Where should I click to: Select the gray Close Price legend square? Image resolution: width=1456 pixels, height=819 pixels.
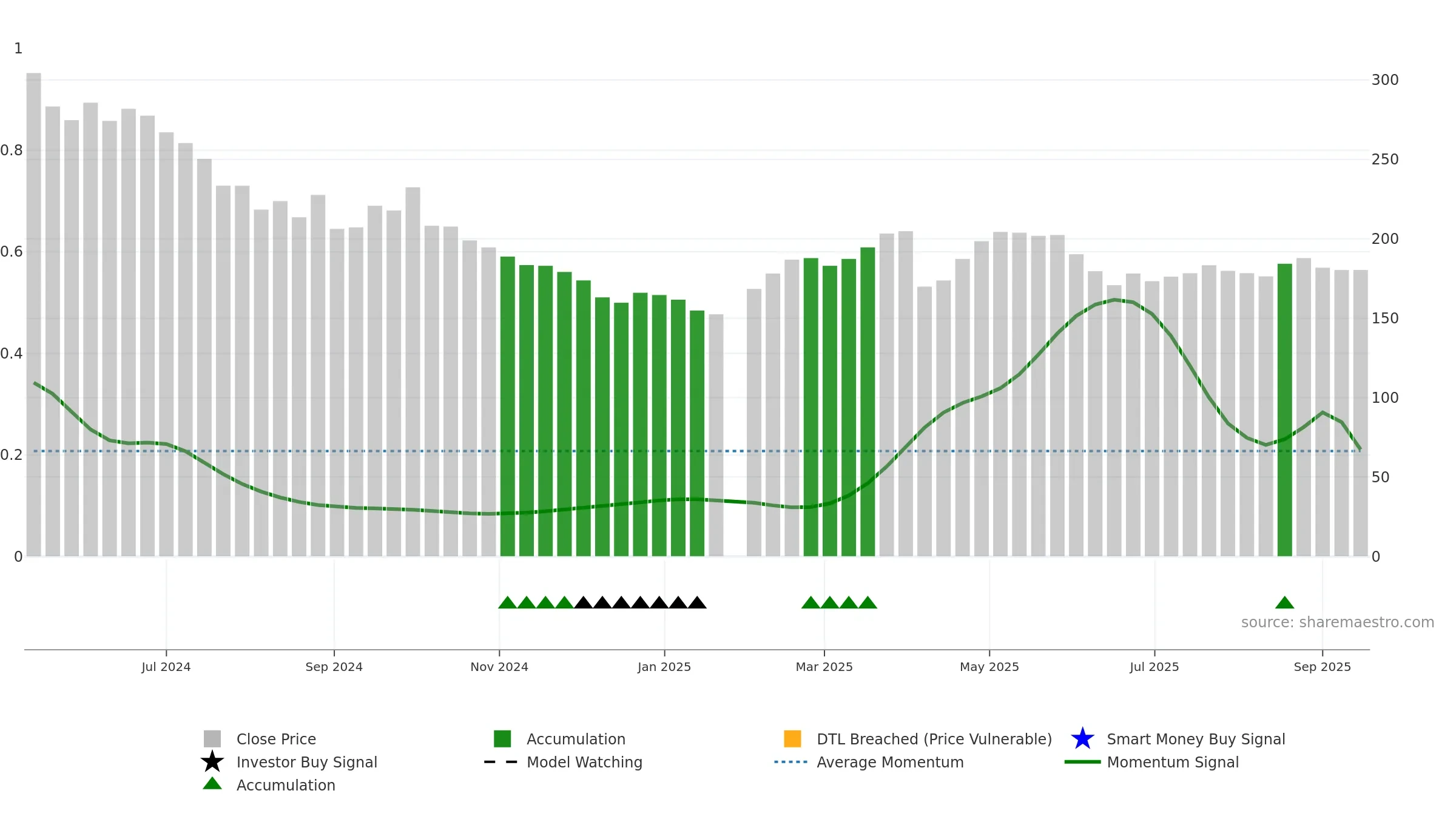click(x=212, y=739)
